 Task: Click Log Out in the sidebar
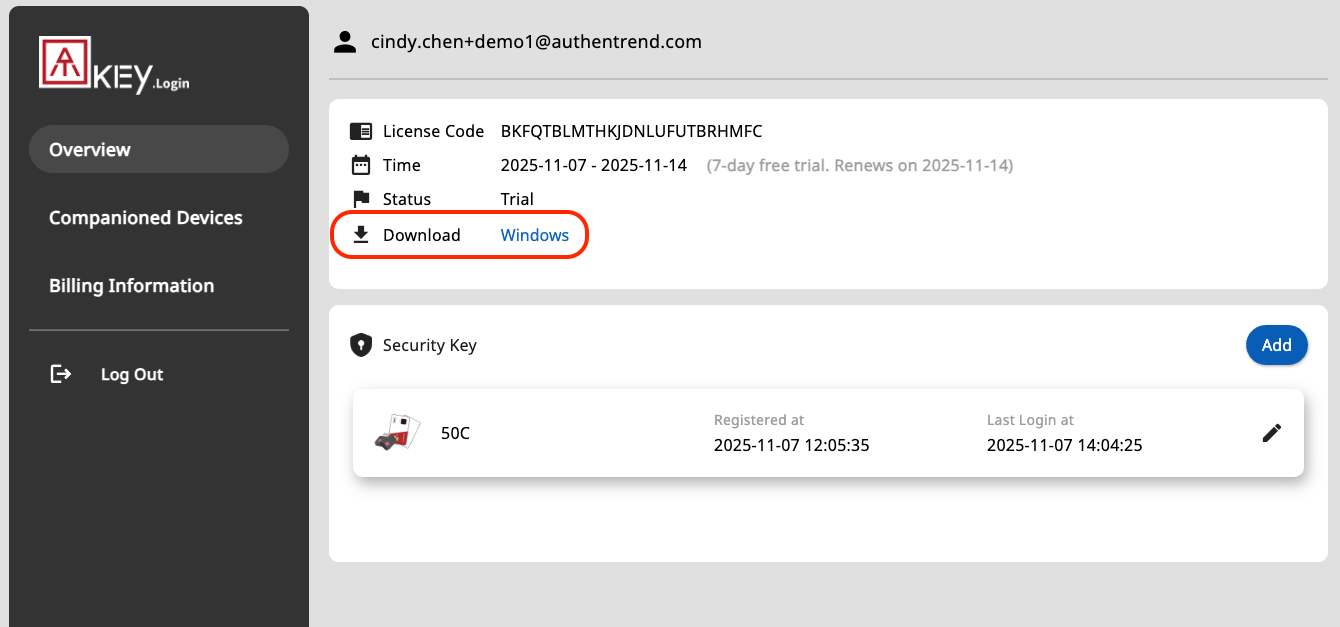click(x=131, y=373)
